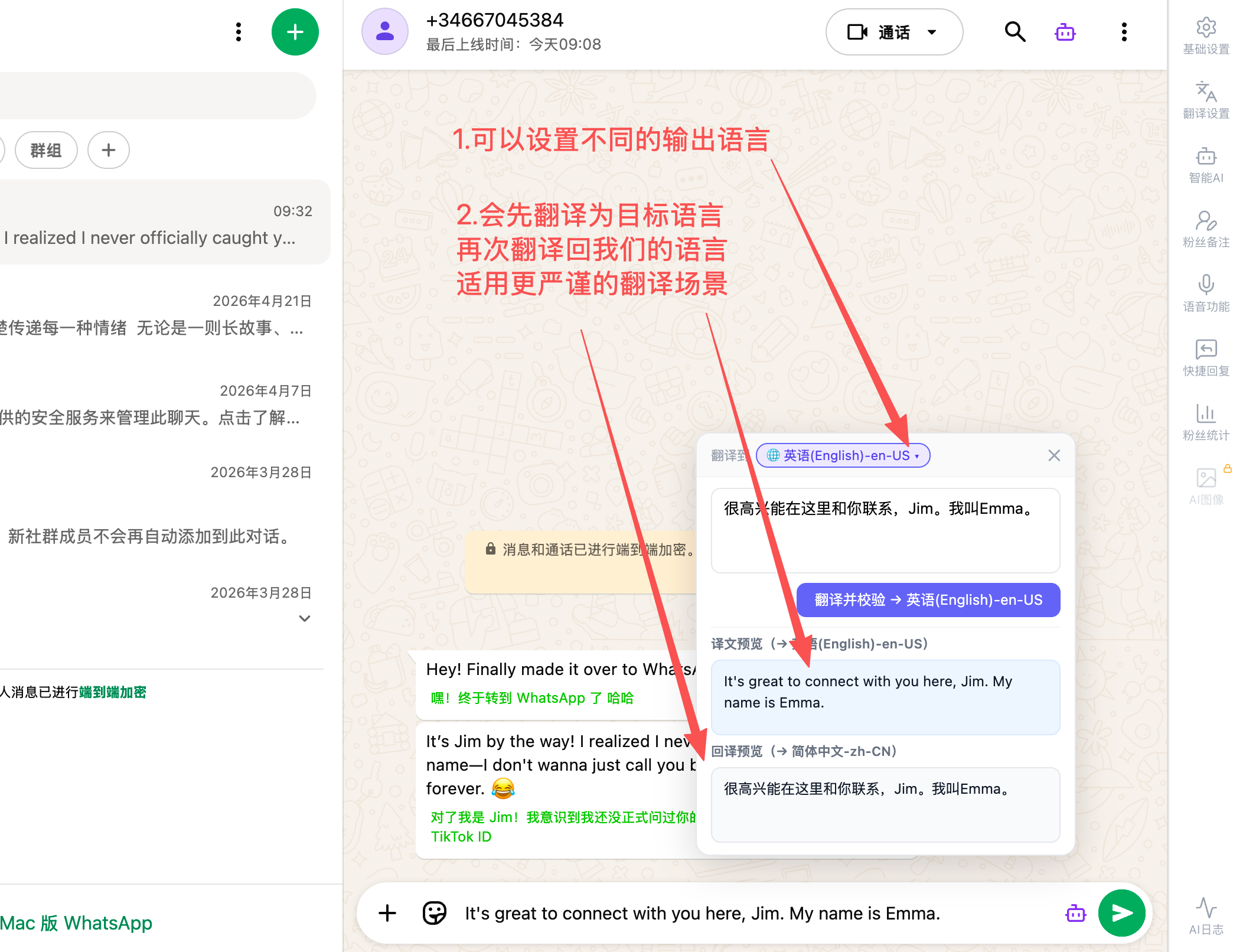Screen dimensions: 1233x952
Task: Click the It's Jim by the way message
Action: (x=556, y=790)
